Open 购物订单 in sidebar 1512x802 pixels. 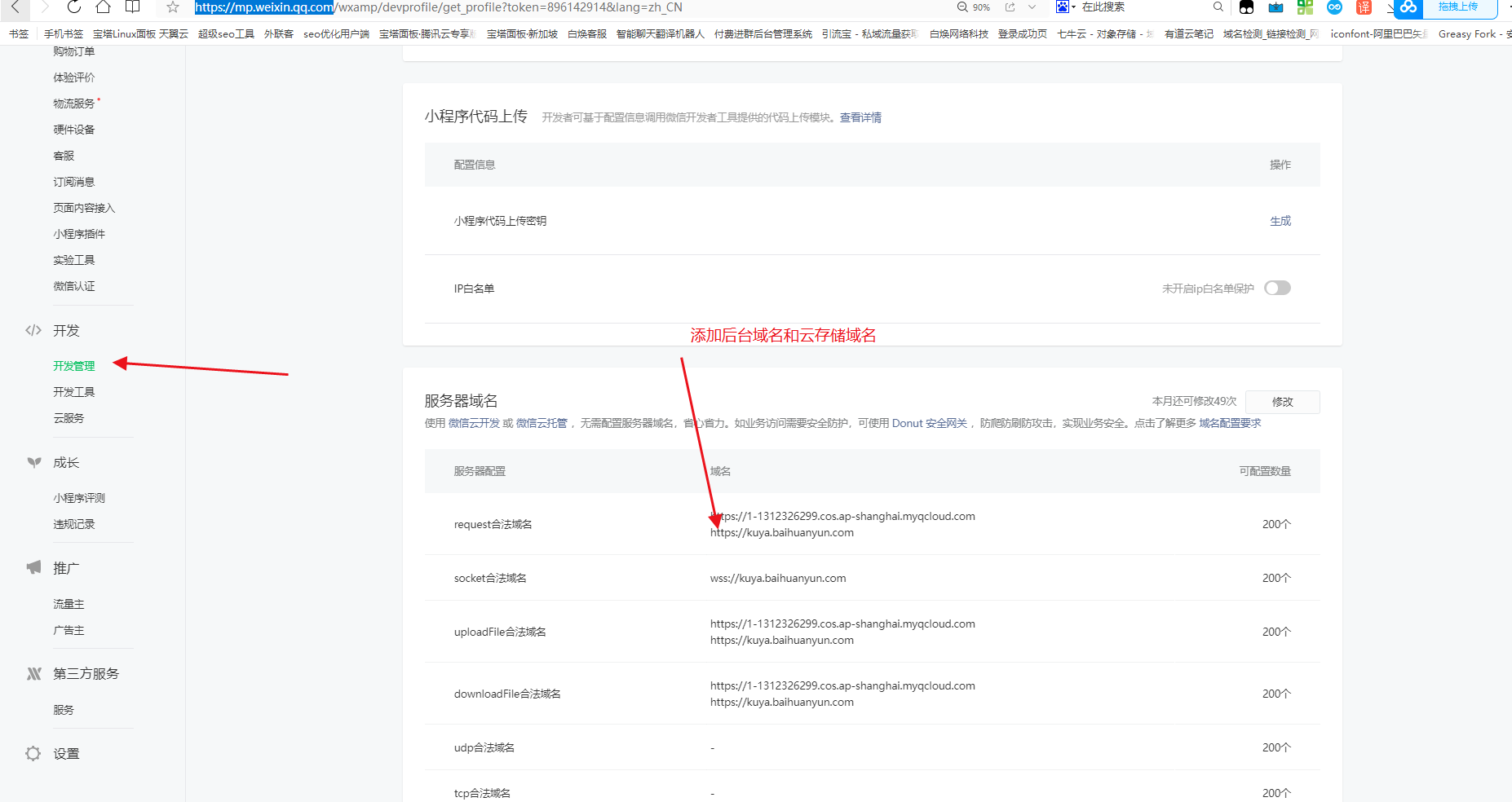74,51
